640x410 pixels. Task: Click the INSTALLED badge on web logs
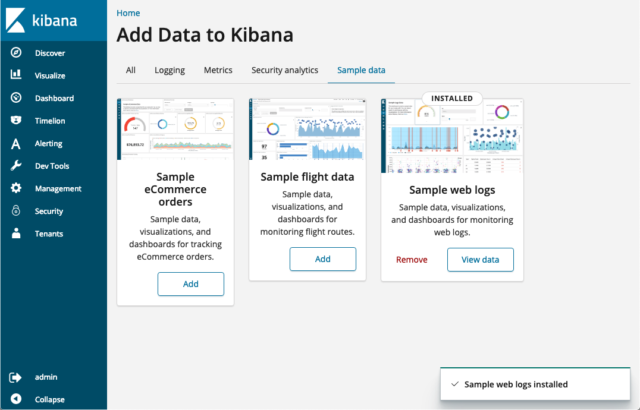pos(452,99)
